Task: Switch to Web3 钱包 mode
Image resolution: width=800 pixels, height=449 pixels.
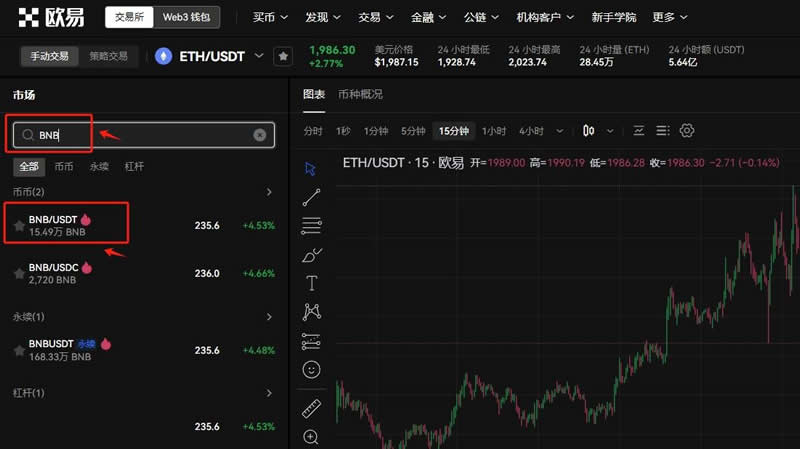Action: coord(186,17)
